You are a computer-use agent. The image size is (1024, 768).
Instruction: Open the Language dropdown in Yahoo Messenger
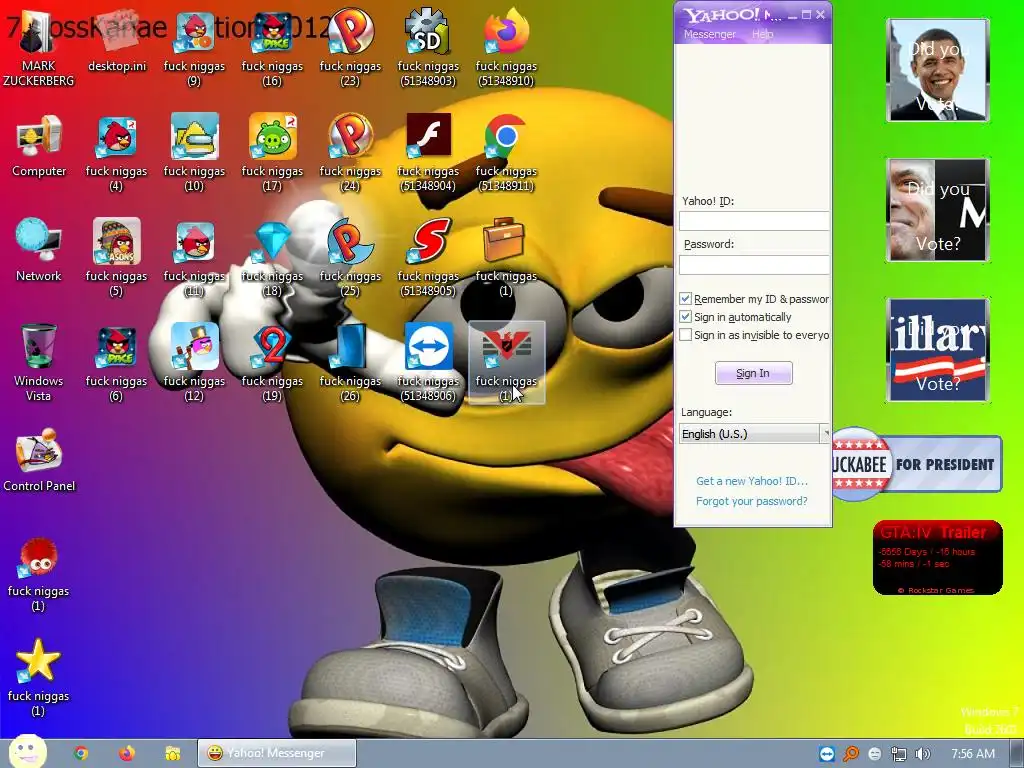[x=754, y=434]
